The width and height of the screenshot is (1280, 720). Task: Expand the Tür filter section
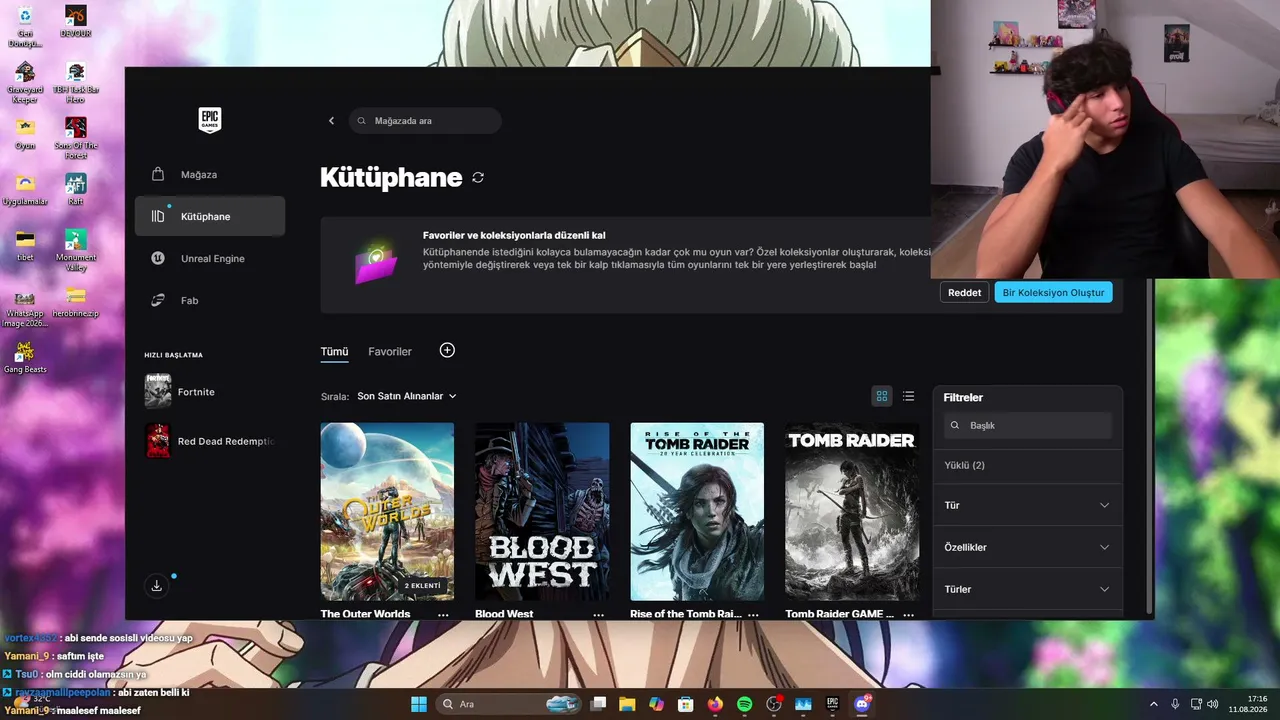pyautogui.click(x=1028, y=505)
